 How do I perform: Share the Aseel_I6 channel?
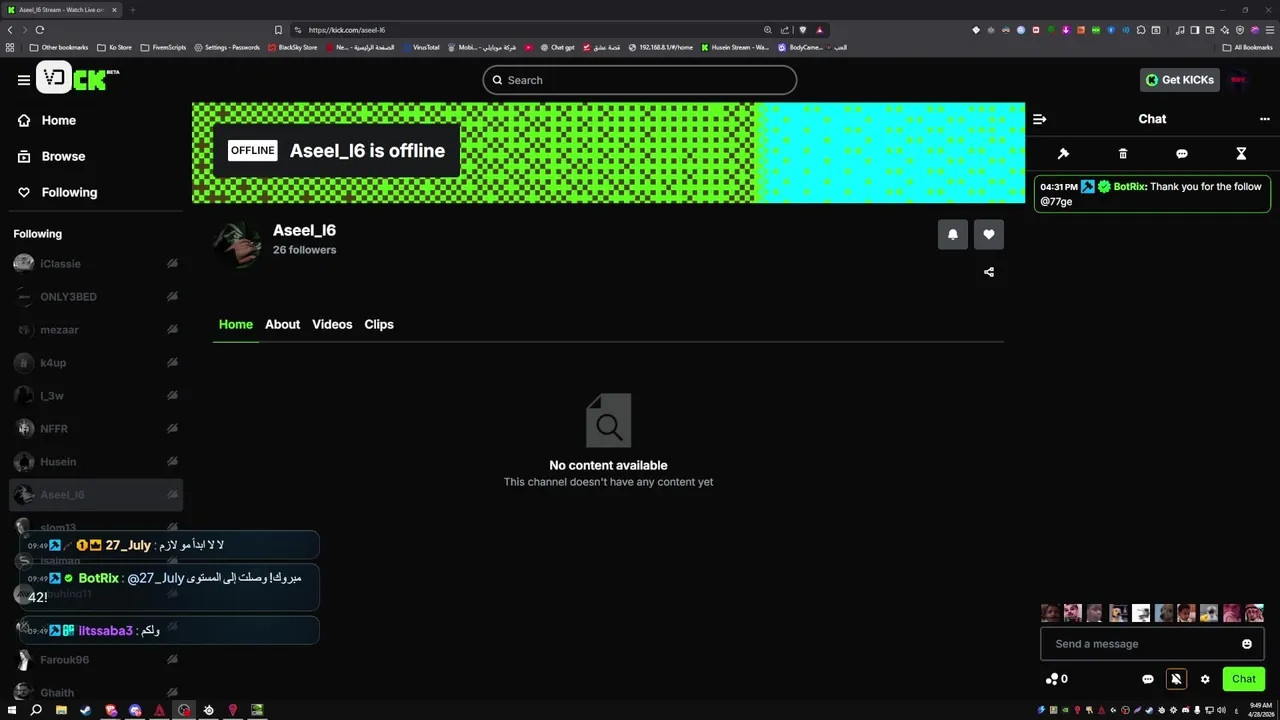[989, 272]
